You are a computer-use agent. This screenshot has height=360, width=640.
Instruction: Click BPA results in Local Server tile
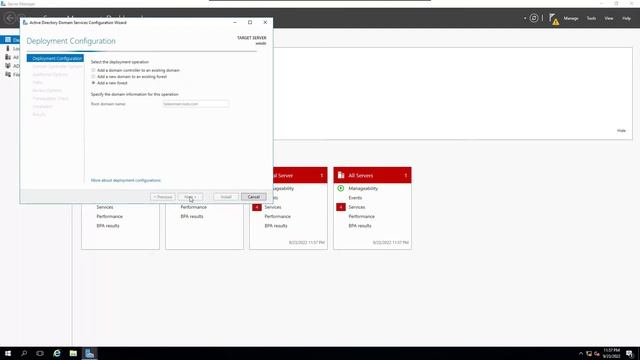click(x=276, y=226)
